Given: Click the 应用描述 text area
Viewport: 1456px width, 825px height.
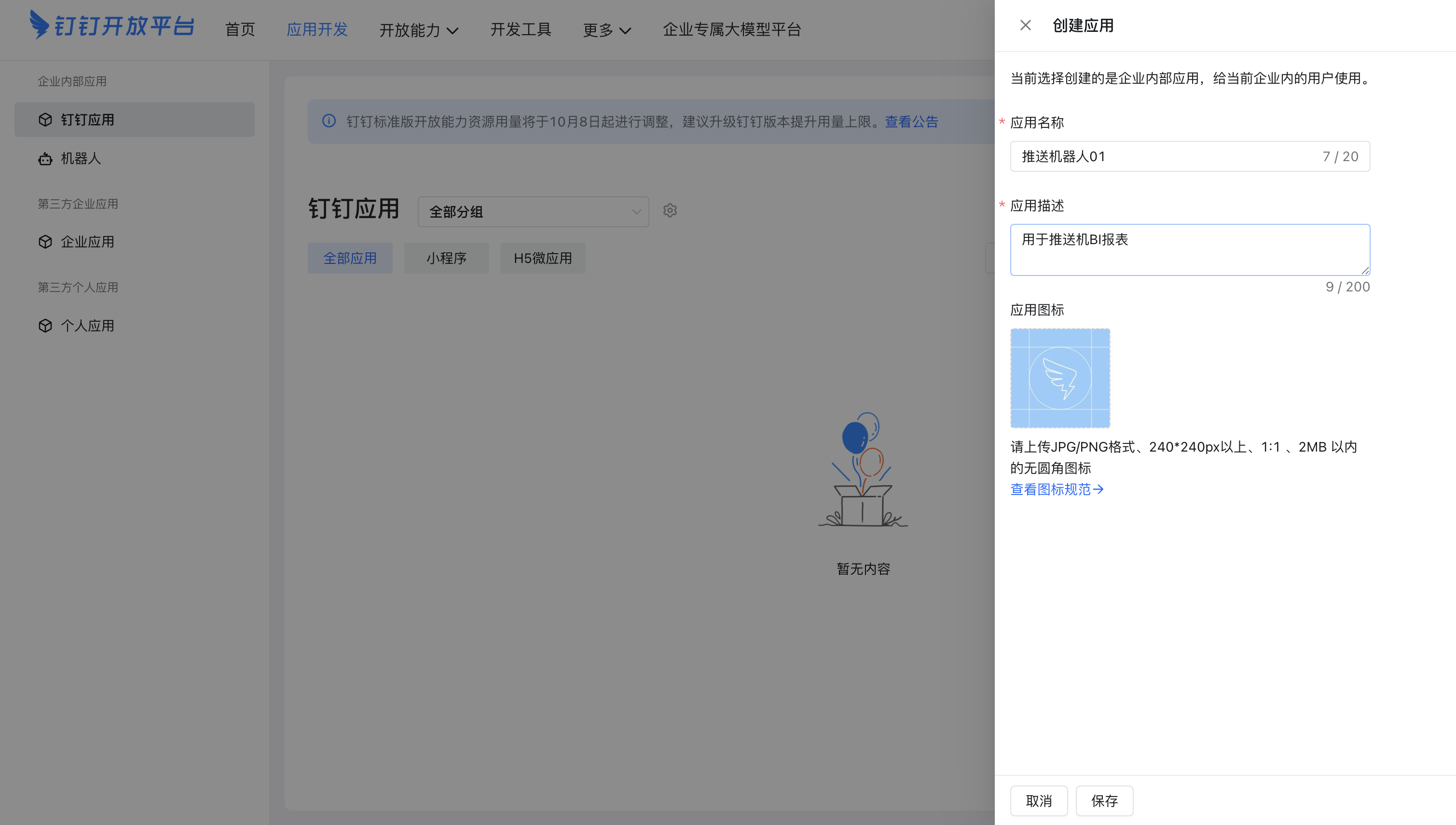Looking at the screenshot, I should pos(1190,250).
